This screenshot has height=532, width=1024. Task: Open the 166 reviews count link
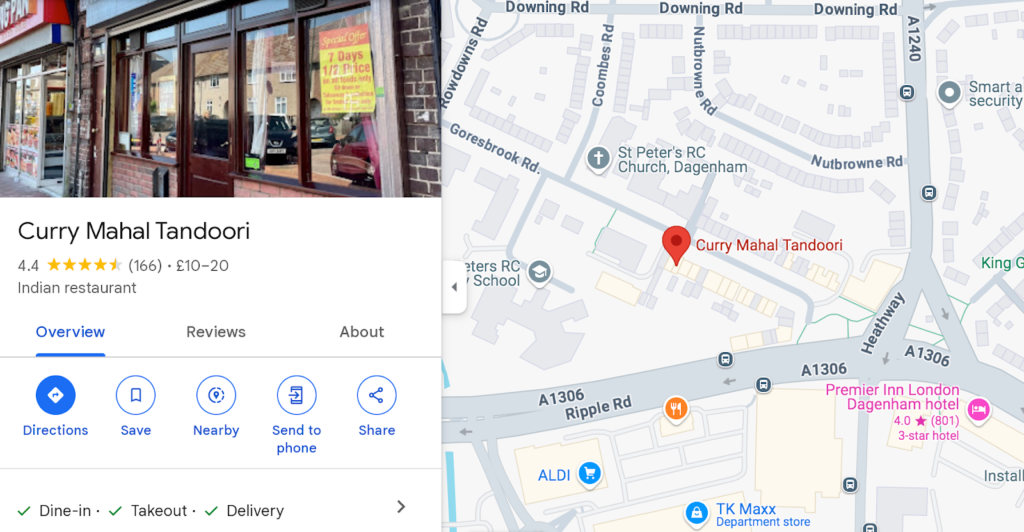[145, 266]
